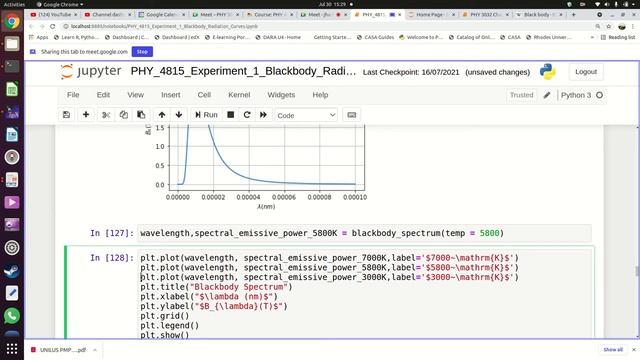Open downloaded UNILUS PMP pdf
This screenshot has height=360, width=640.
pos(60,350)
